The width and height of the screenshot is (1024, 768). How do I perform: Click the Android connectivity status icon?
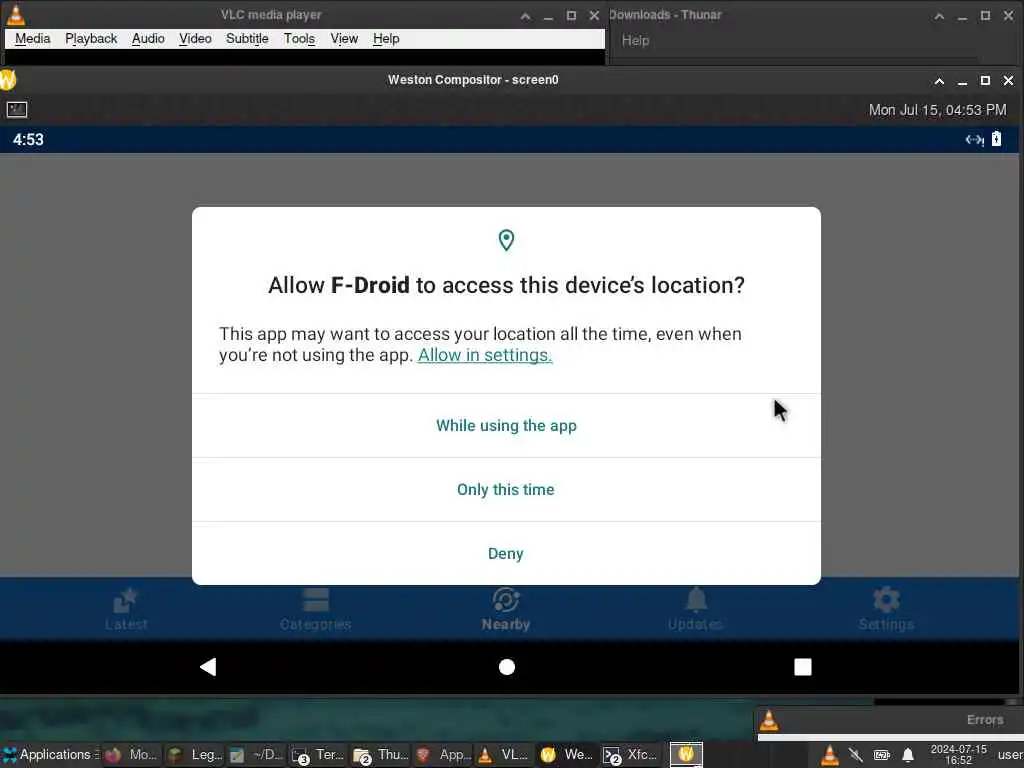click(x=975, y=139)
